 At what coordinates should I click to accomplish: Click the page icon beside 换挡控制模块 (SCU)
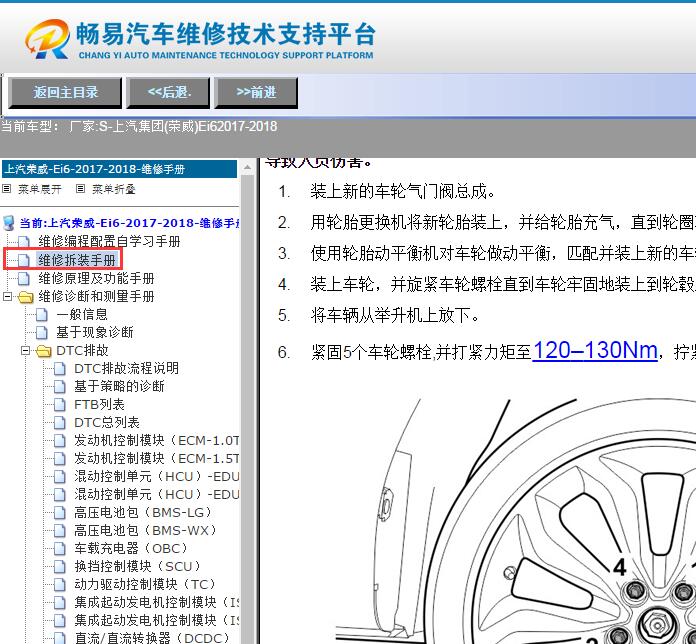pos(59,567)
